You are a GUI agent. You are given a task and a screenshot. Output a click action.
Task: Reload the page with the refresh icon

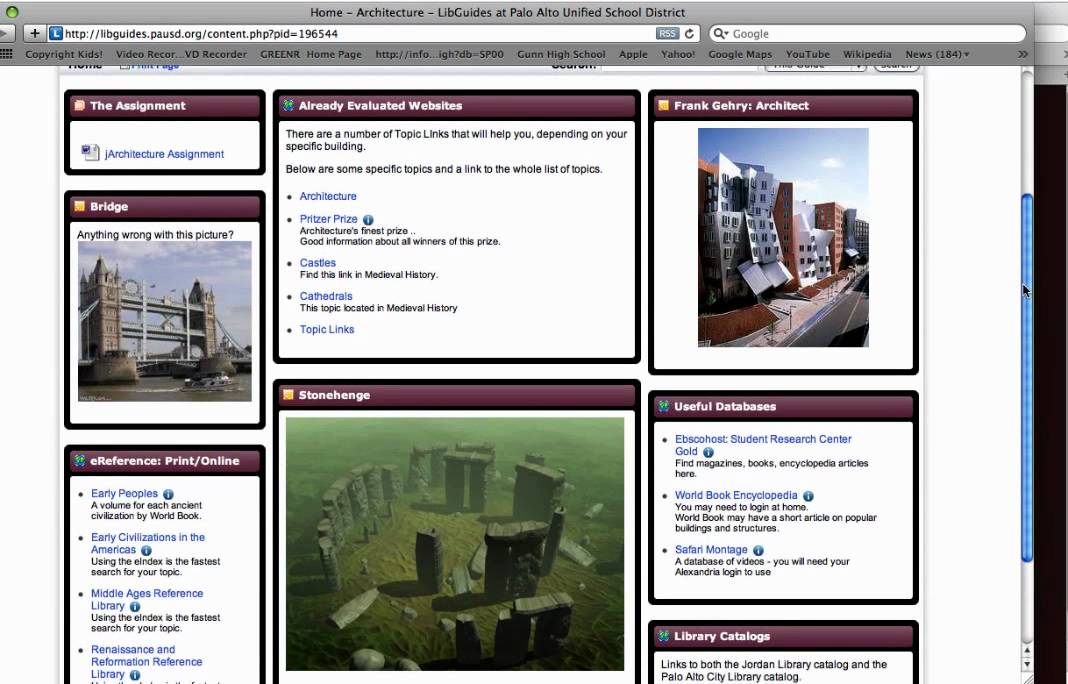pos(689,33)
